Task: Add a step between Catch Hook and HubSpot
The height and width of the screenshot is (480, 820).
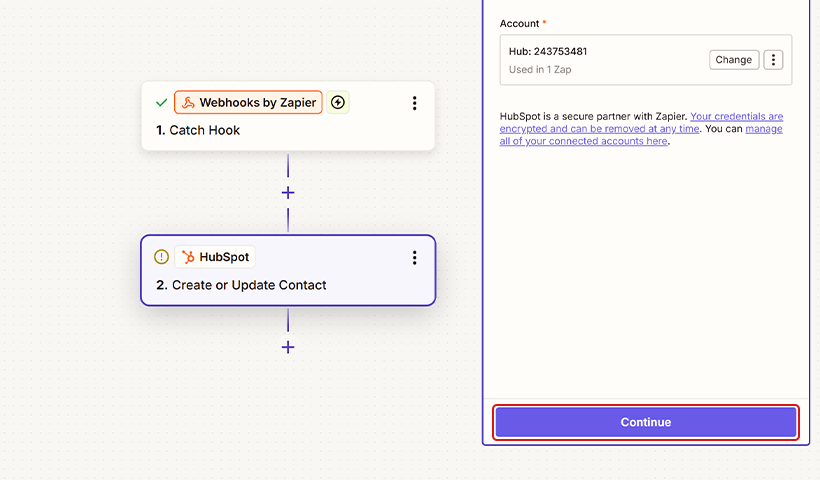Action: pos(288,192)
